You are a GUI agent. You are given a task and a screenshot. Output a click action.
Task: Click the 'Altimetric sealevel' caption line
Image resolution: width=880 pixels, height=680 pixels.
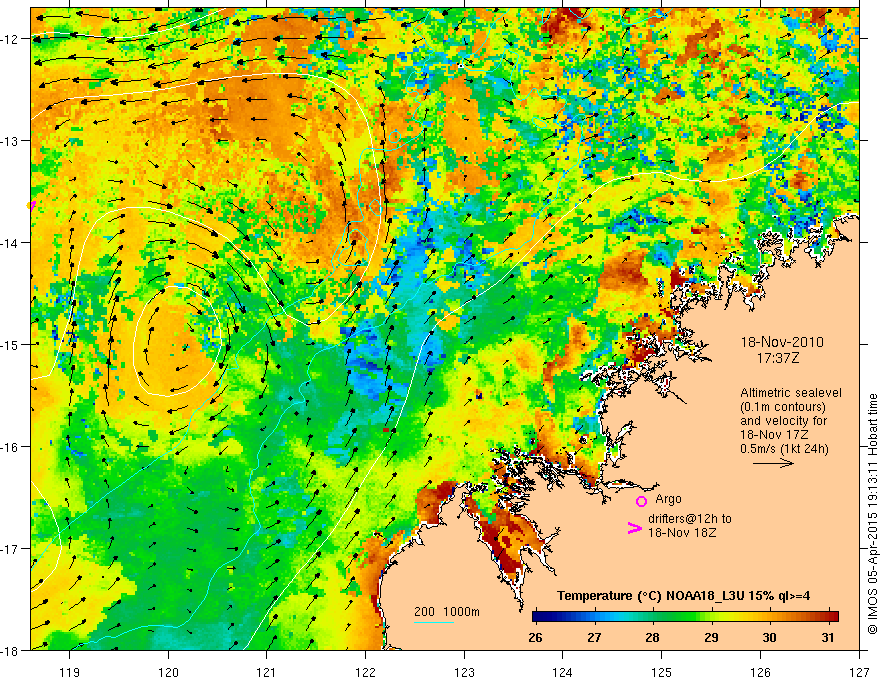click(x=791, y=393)
